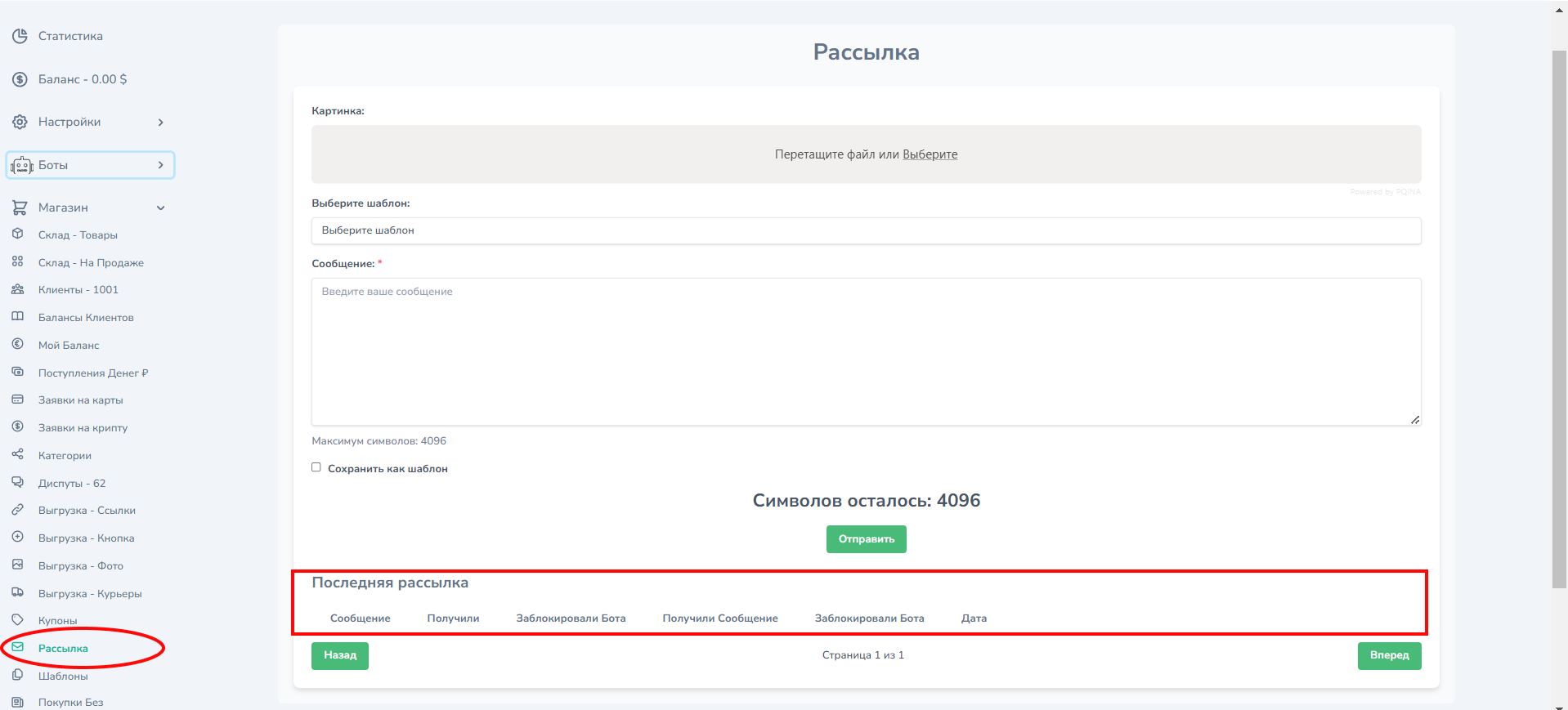Image resolution: width=1568 pixels, height=710 pixels.
Task: Click the Сообщение table column header
Action: [360, 618]
